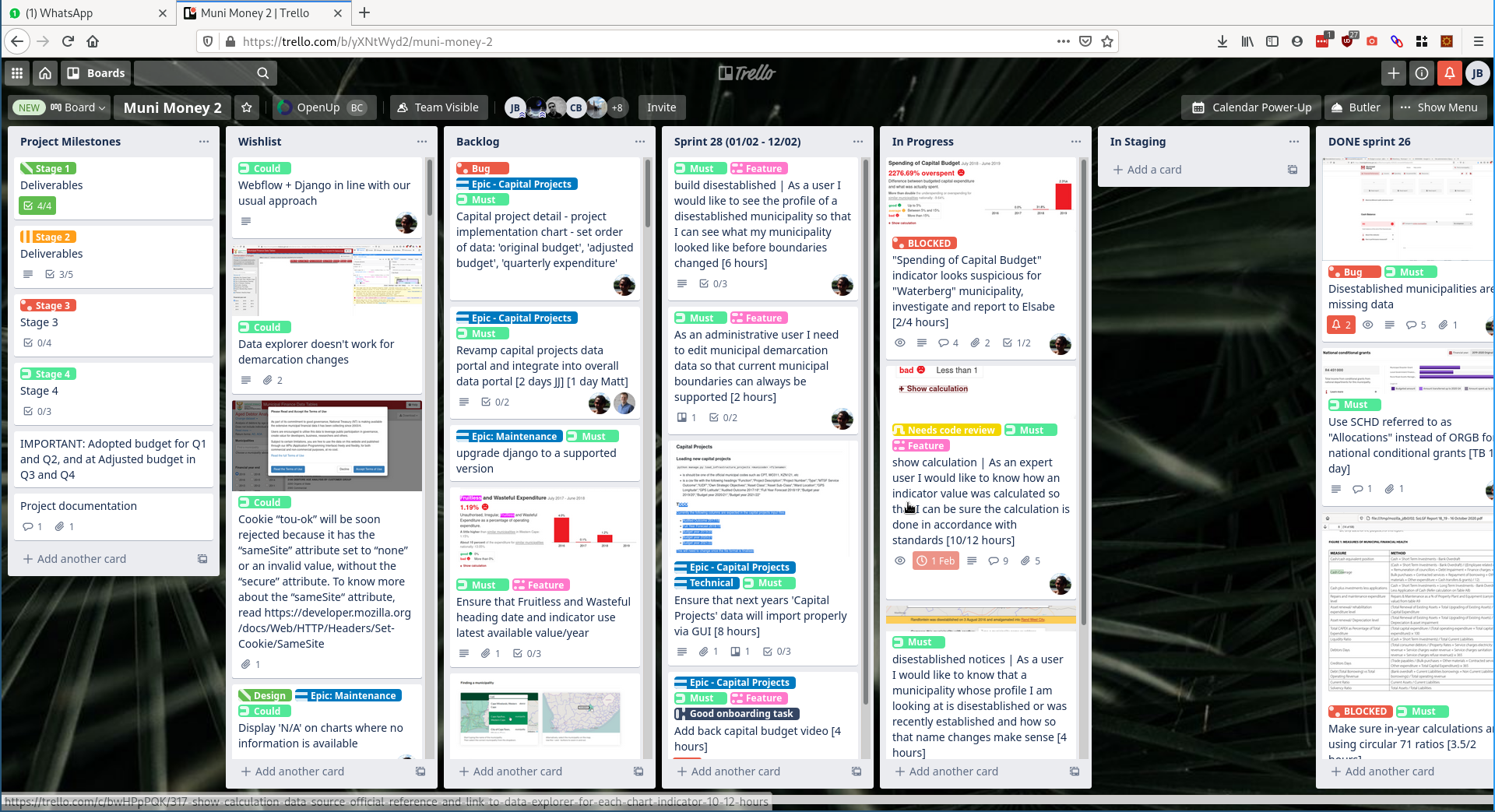Open Sprint 28 list actions menu
Image resolution: width=1495 pixels, height=812 pixels.
click(x=858, y=142)
